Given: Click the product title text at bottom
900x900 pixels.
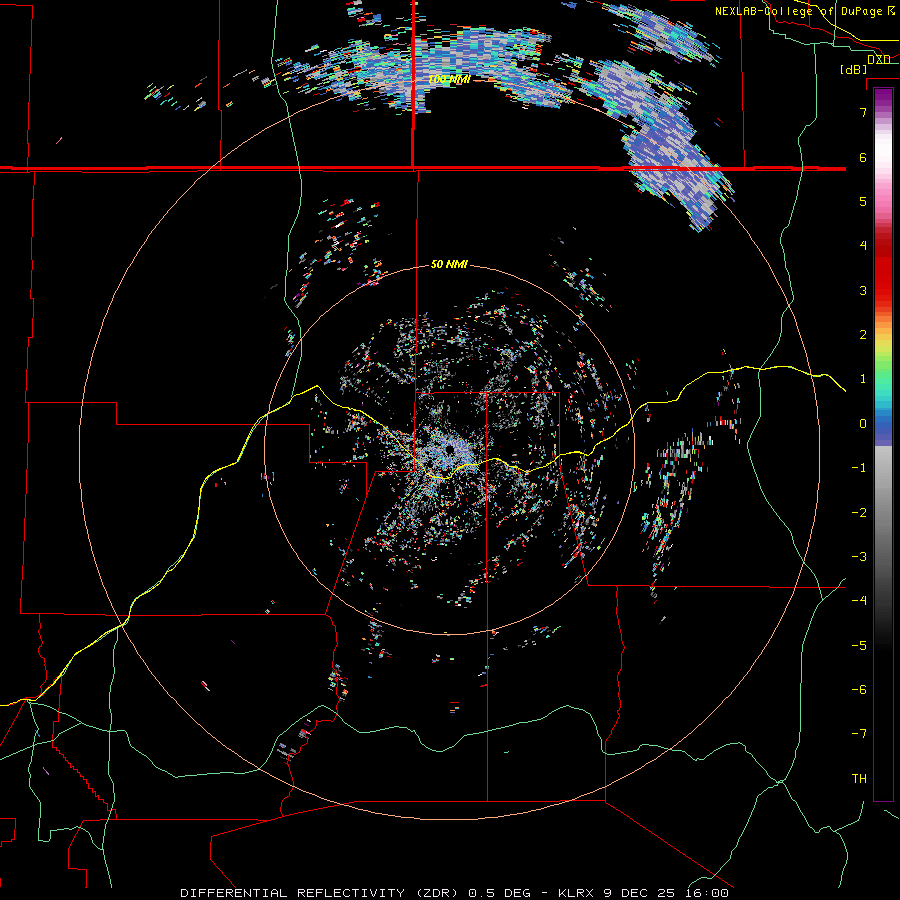Looking at the screenshot, I should 455,893.
